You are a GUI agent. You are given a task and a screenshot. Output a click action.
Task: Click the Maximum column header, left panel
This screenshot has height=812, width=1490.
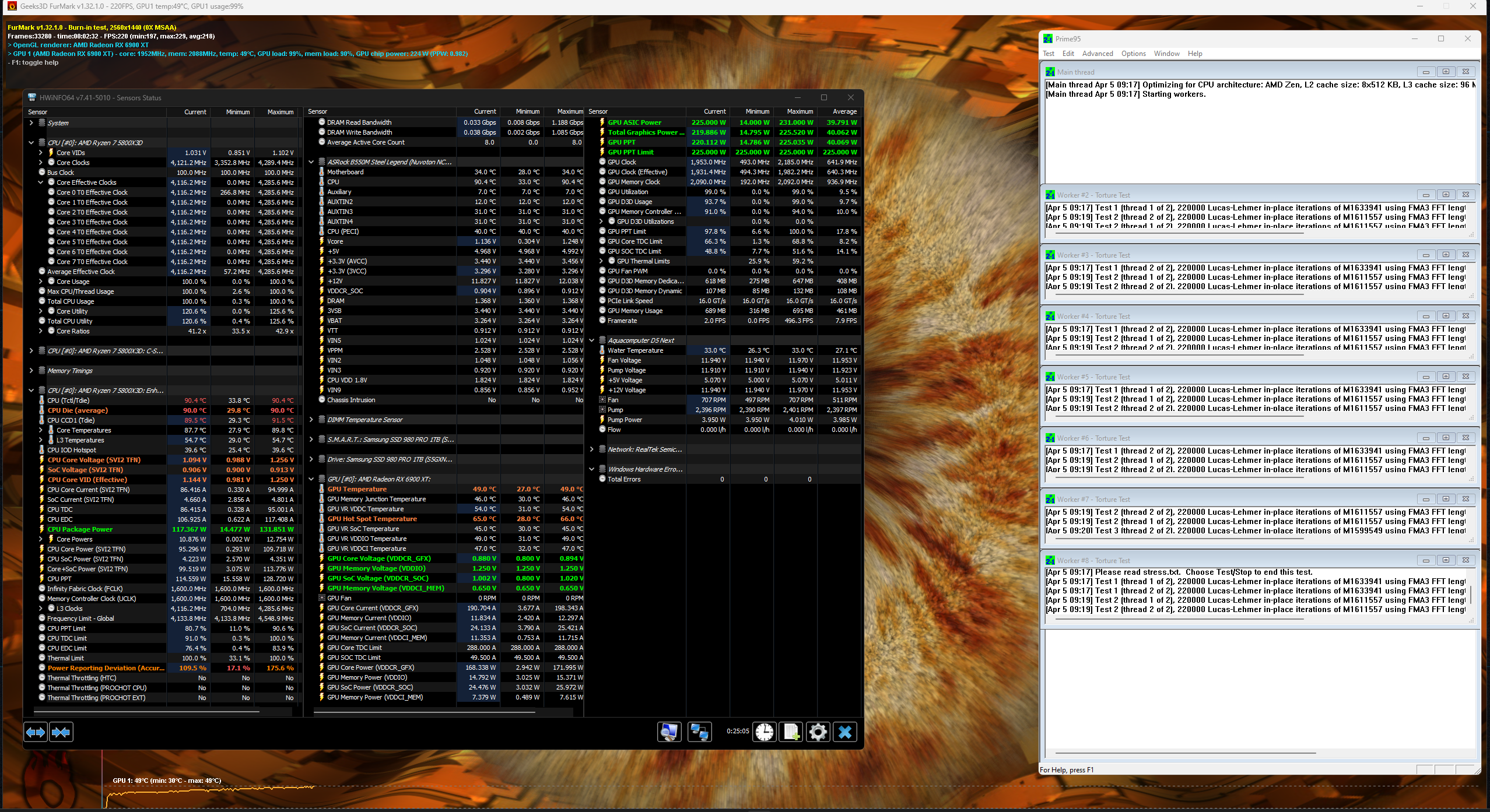tap(280, 112)
